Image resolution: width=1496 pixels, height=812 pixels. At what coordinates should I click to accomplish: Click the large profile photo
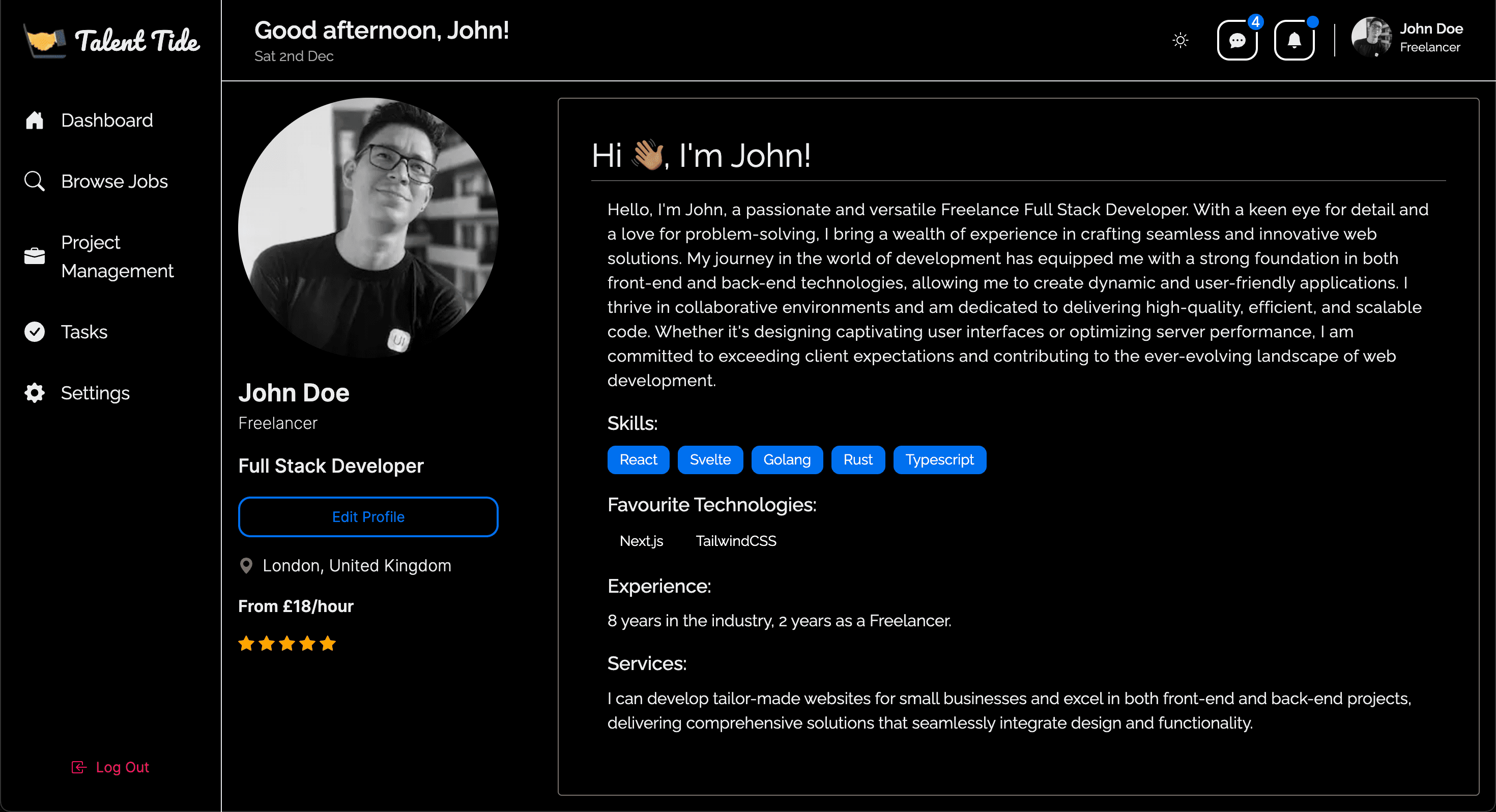pos(368,228)
